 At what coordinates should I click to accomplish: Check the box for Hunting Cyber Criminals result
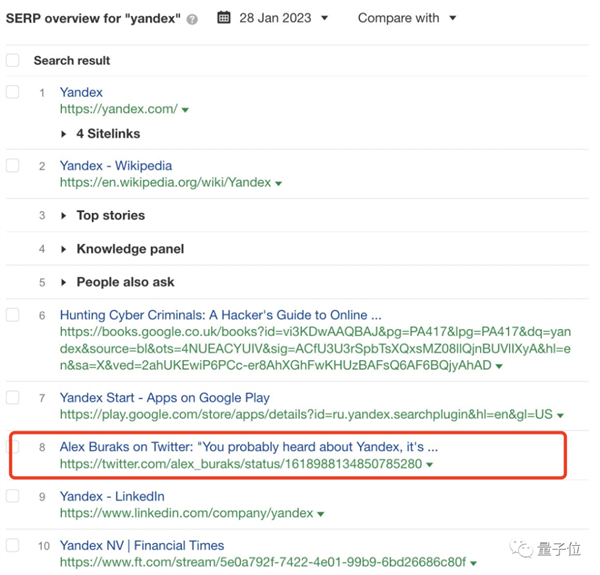[13, 314]
